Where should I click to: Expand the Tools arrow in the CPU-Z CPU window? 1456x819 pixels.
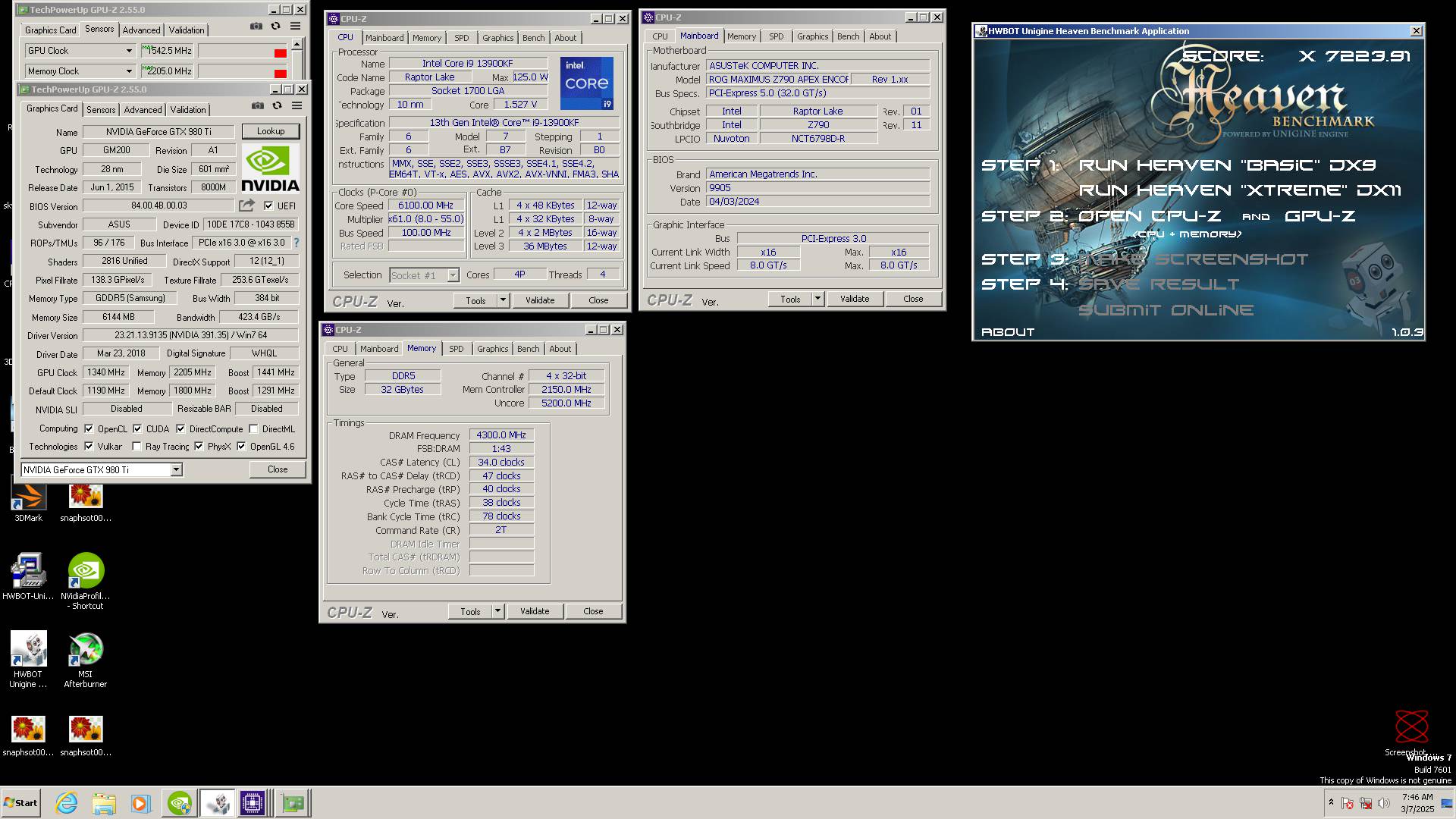pyautogui.click(x=503, y=300)
